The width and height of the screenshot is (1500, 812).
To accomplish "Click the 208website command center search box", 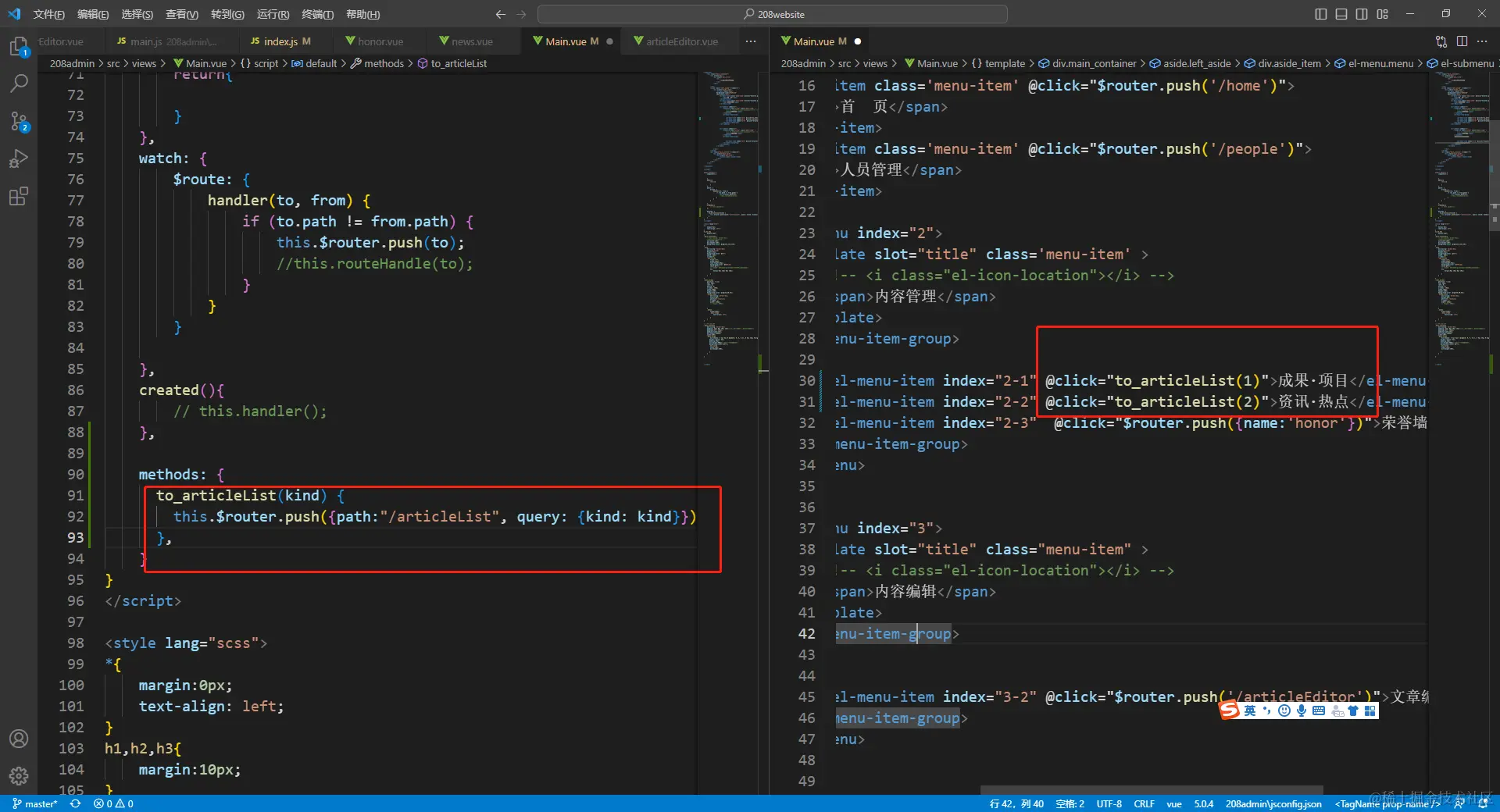I will pos(772,14).
